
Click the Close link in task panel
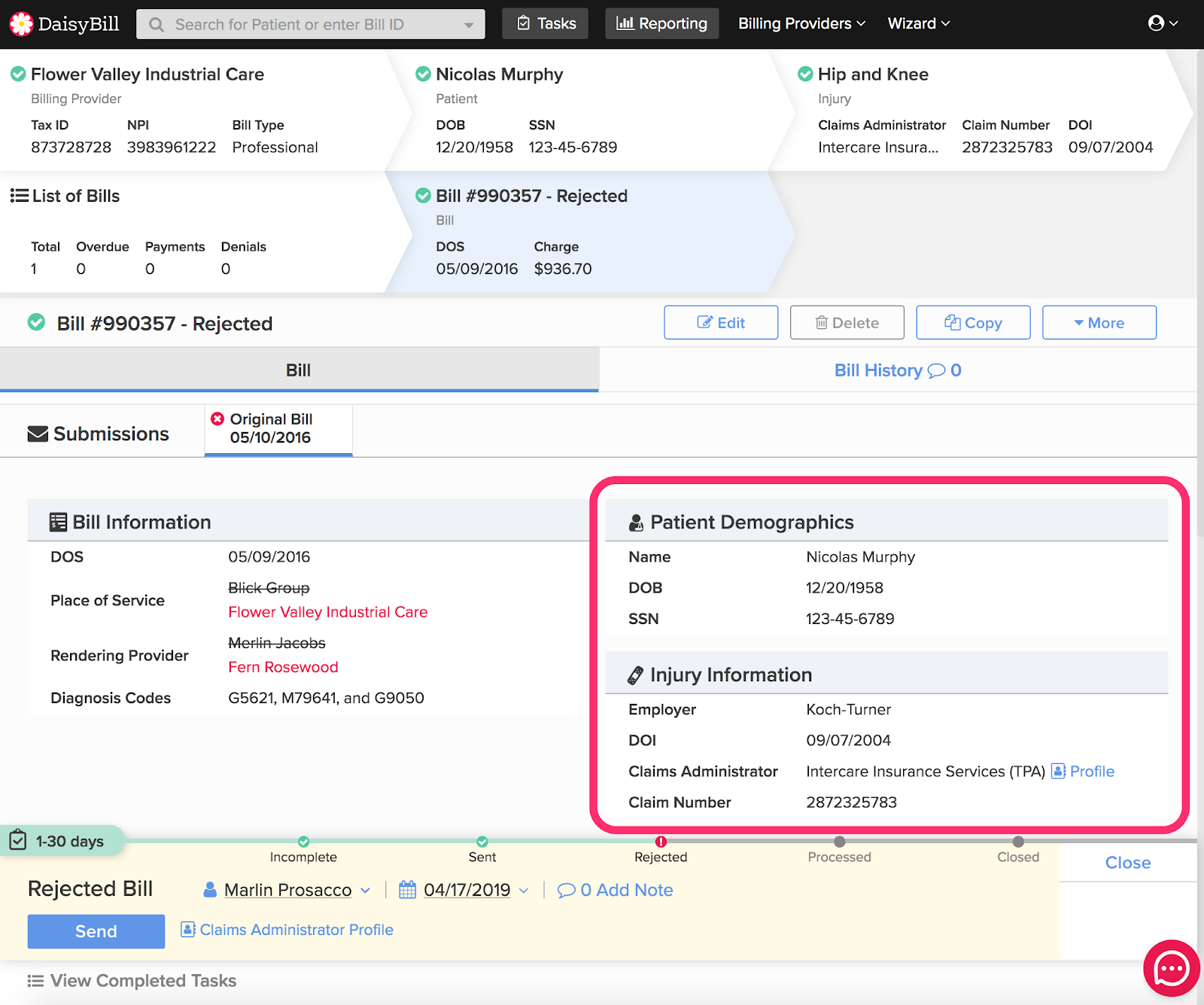click(x=1127, y=863)
